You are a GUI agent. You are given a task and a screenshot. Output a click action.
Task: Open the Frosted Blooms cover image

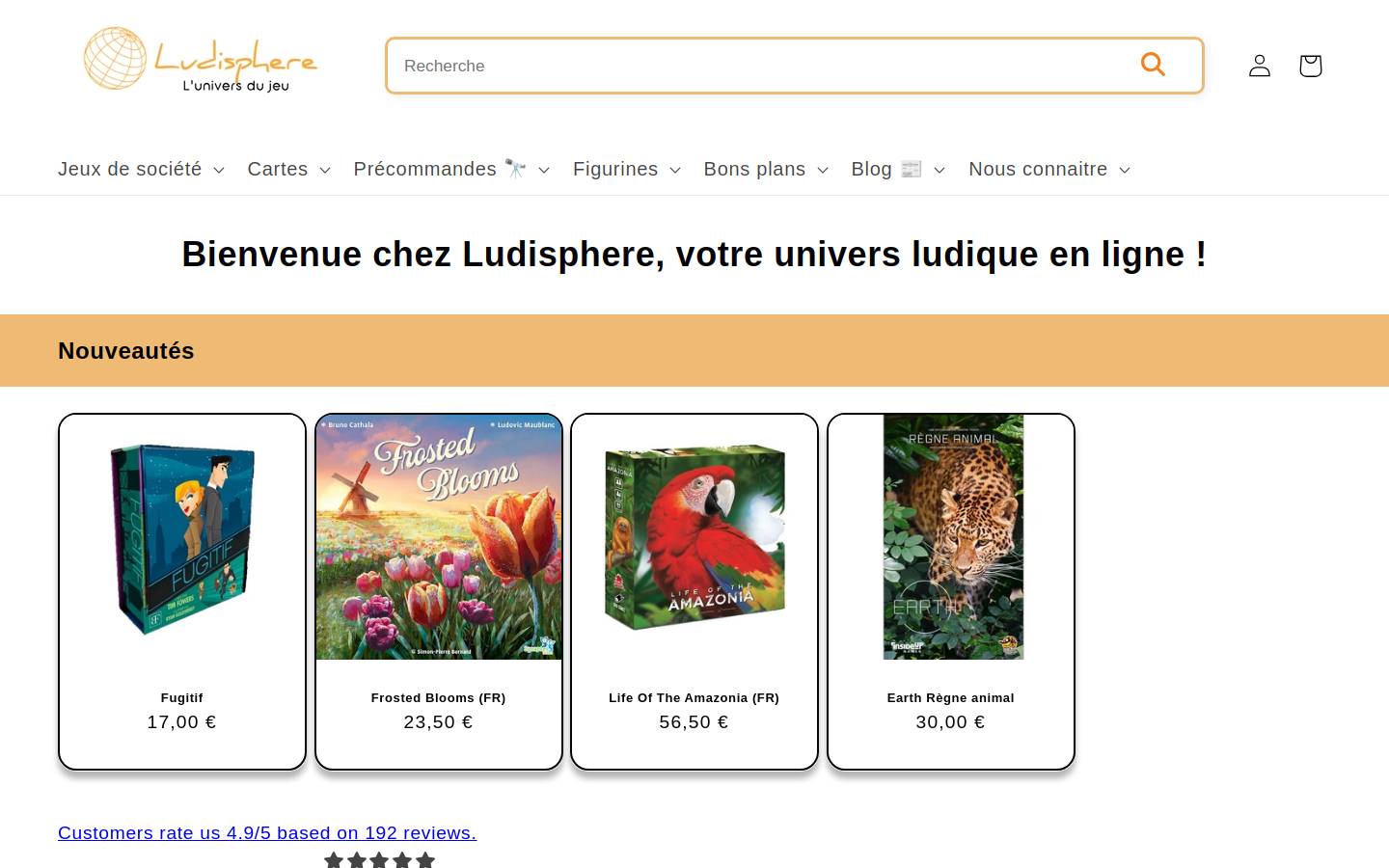tap(439, 537)
